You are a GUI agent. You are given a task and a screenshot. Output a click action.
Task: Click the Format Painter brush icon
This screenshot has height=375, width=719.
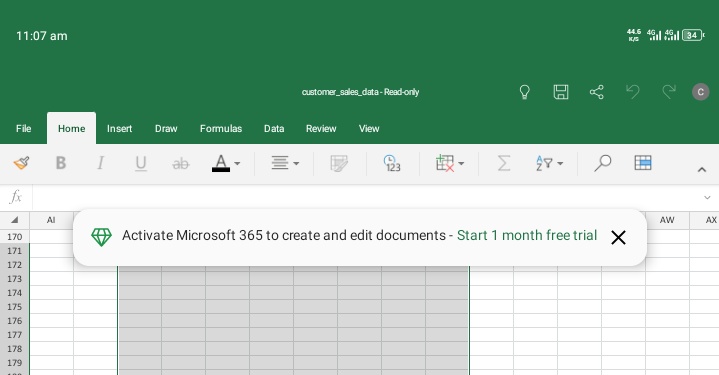point(22,163)
